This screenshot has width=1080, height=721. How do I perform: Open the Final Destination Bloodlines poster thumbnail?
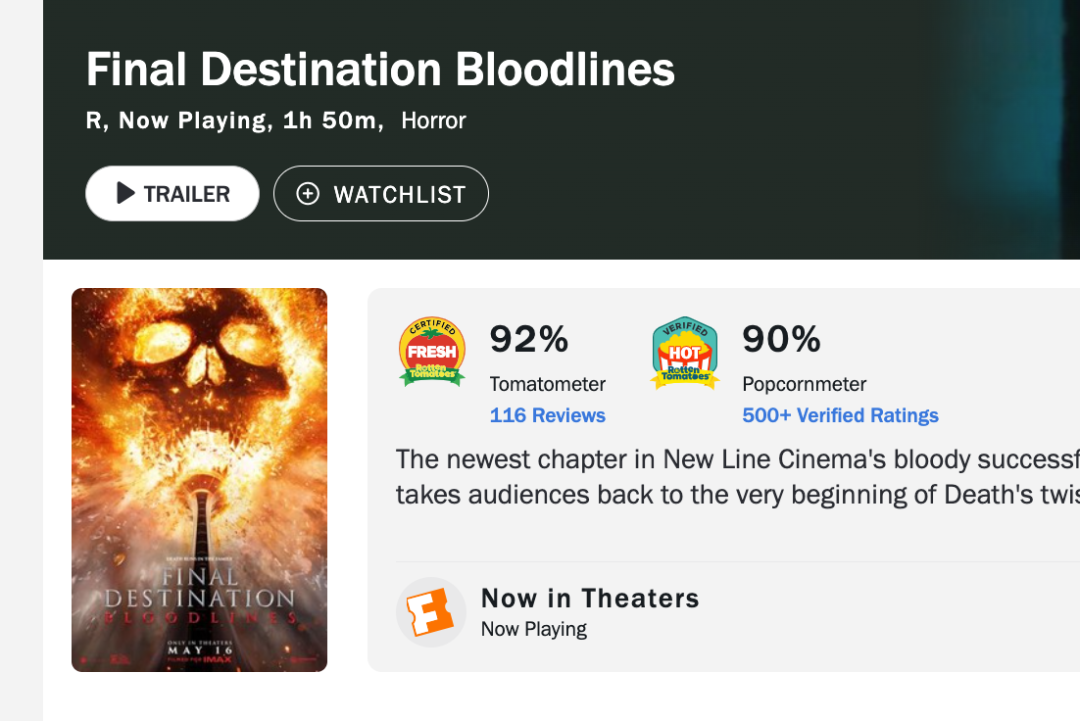pos(199,480)
